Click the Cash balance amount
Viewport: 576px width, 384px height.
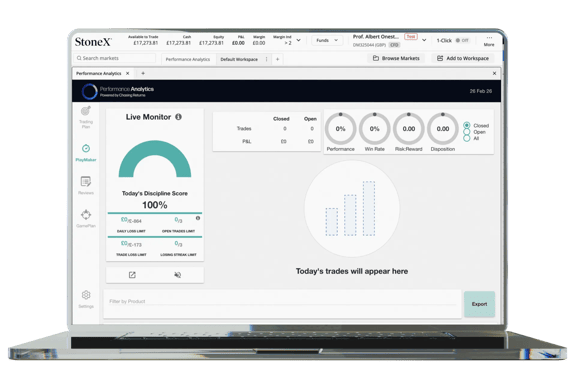point(179,43)
